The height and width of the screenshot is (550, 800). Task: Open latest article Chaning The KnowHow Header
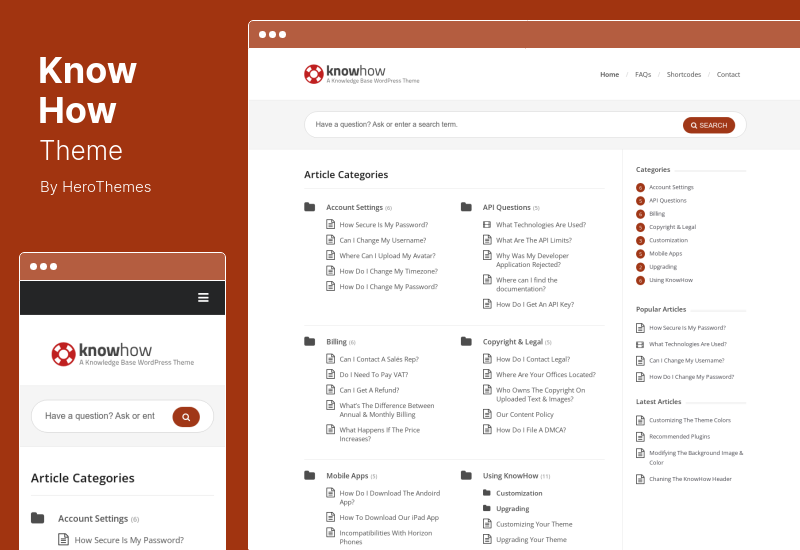click(690, 479)
